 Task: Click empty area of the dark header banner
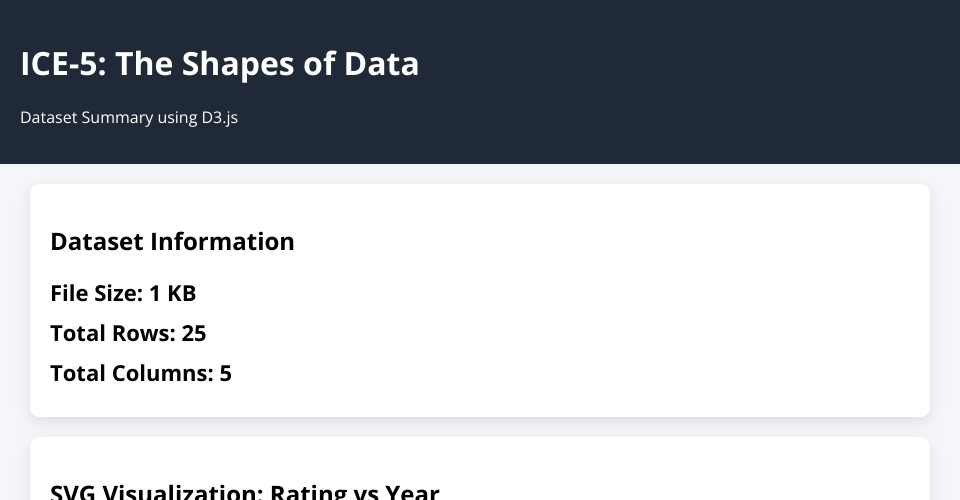pyautogui.click(x=700, y=80)
